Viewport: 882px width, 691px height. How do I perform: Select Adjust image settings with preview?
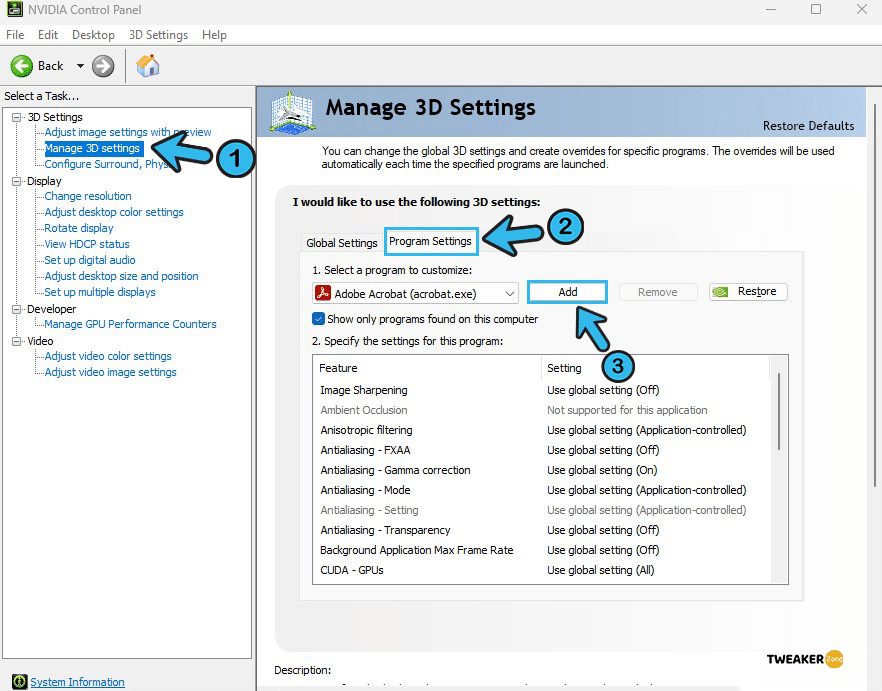coord(128,132)
